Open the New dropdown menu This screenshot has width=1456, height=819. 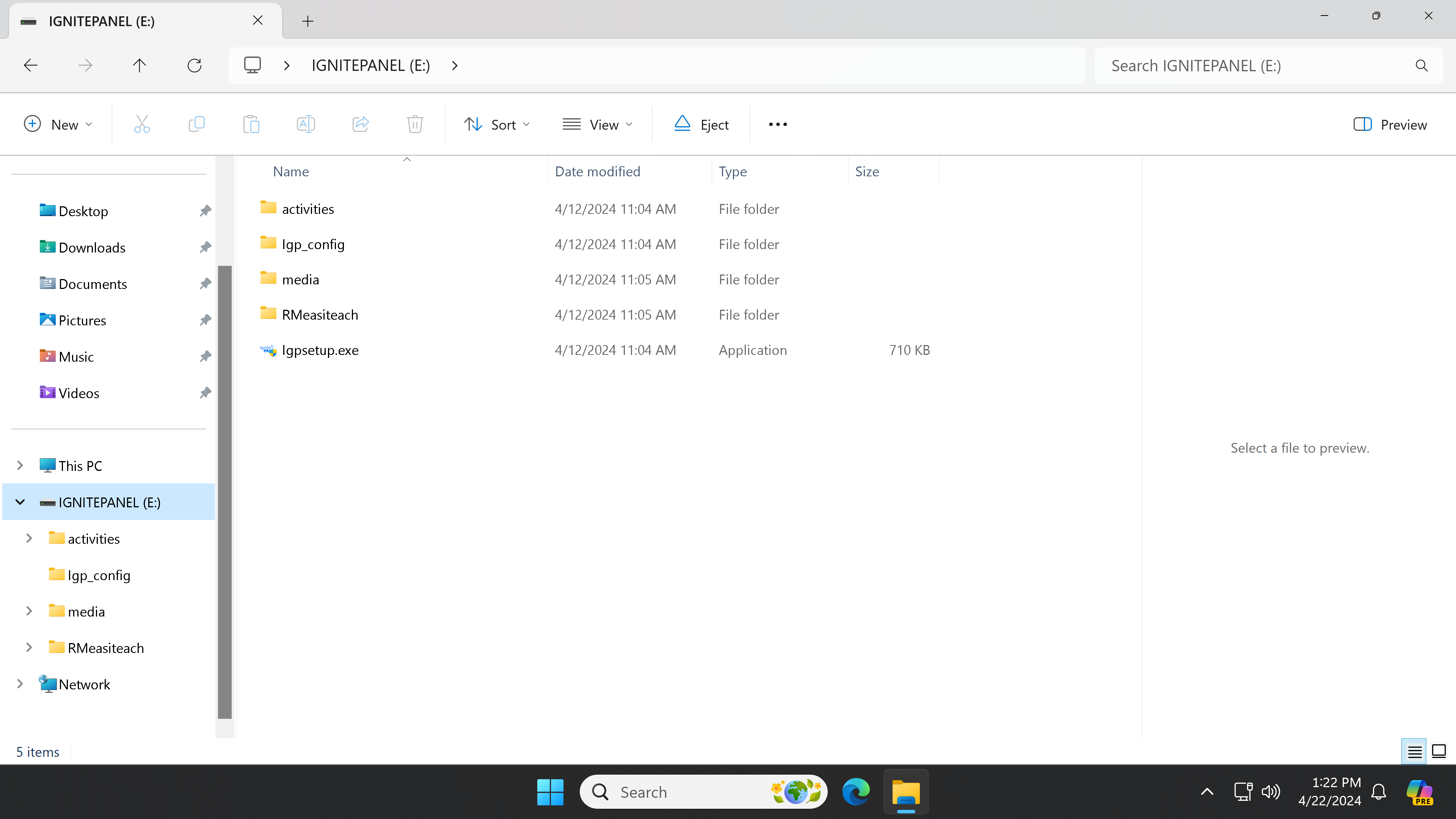point(58,124)
